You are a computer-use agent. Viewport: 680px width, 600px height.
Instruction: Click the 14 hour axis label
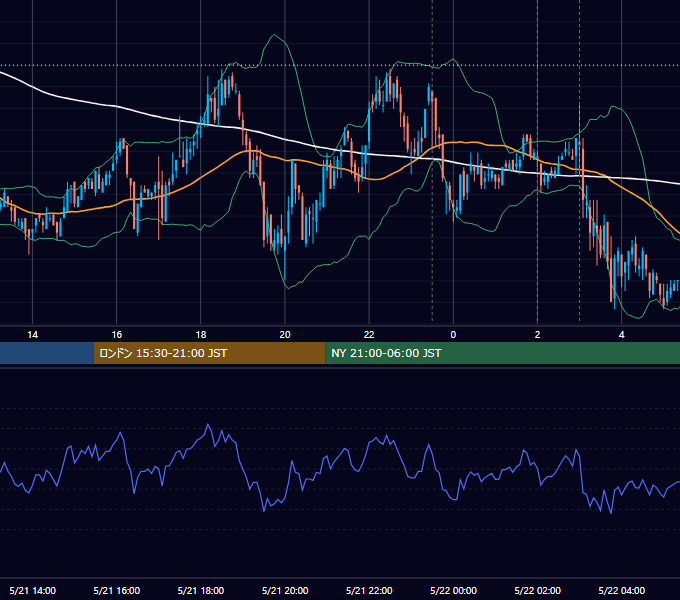(x=33, y=335)
